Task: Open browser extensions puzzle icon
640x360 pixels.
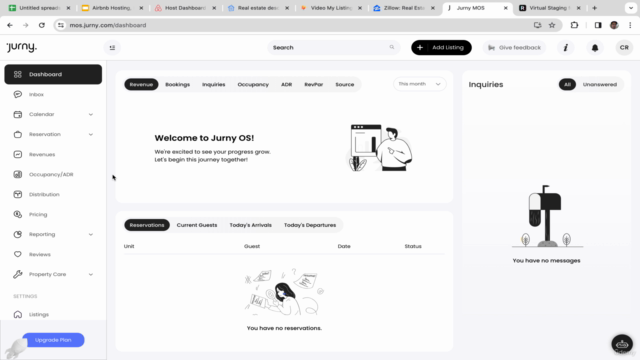Action: (574, 25)
